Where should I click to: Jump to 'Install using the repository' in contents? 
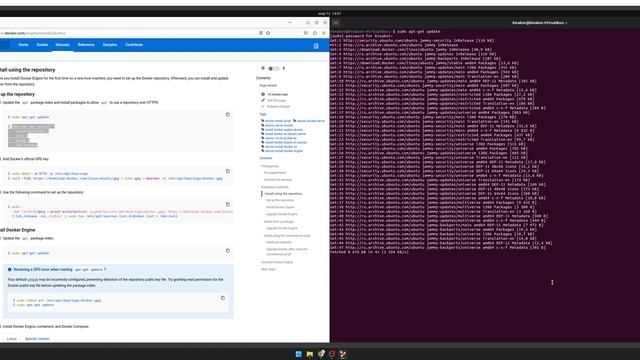(284, 194)
